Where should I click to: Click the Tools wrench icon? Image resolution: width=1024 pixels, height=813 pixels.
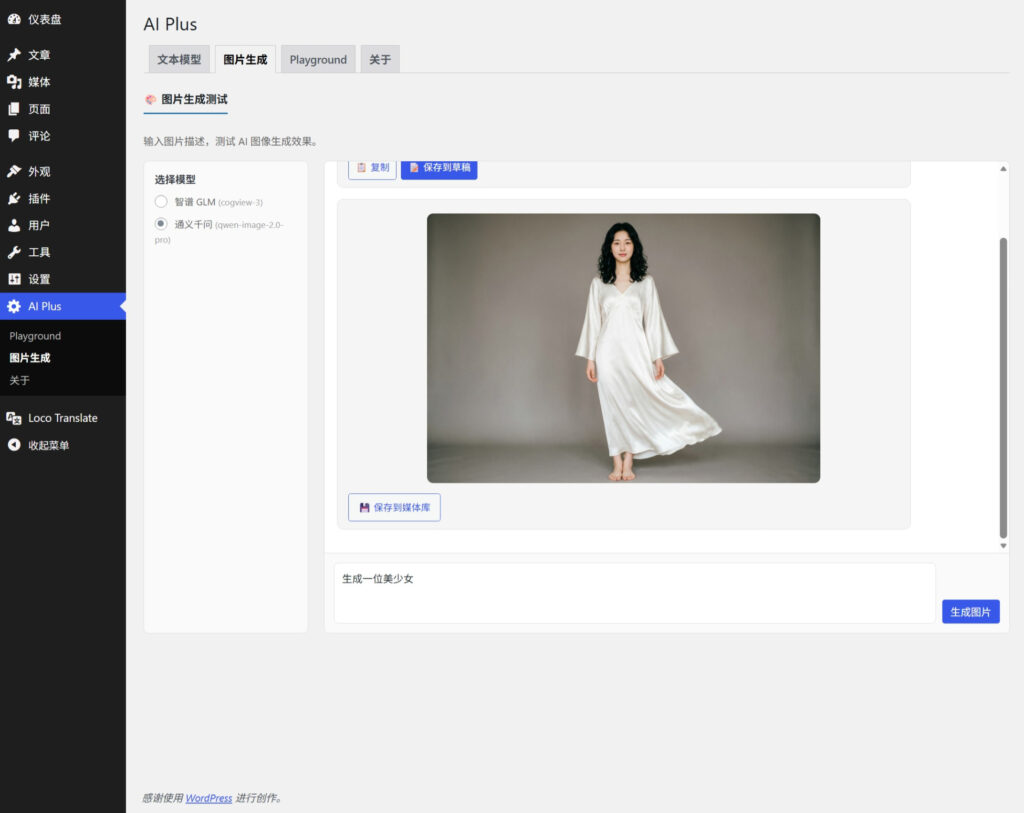pyautogui.click(x=14, y=252)
